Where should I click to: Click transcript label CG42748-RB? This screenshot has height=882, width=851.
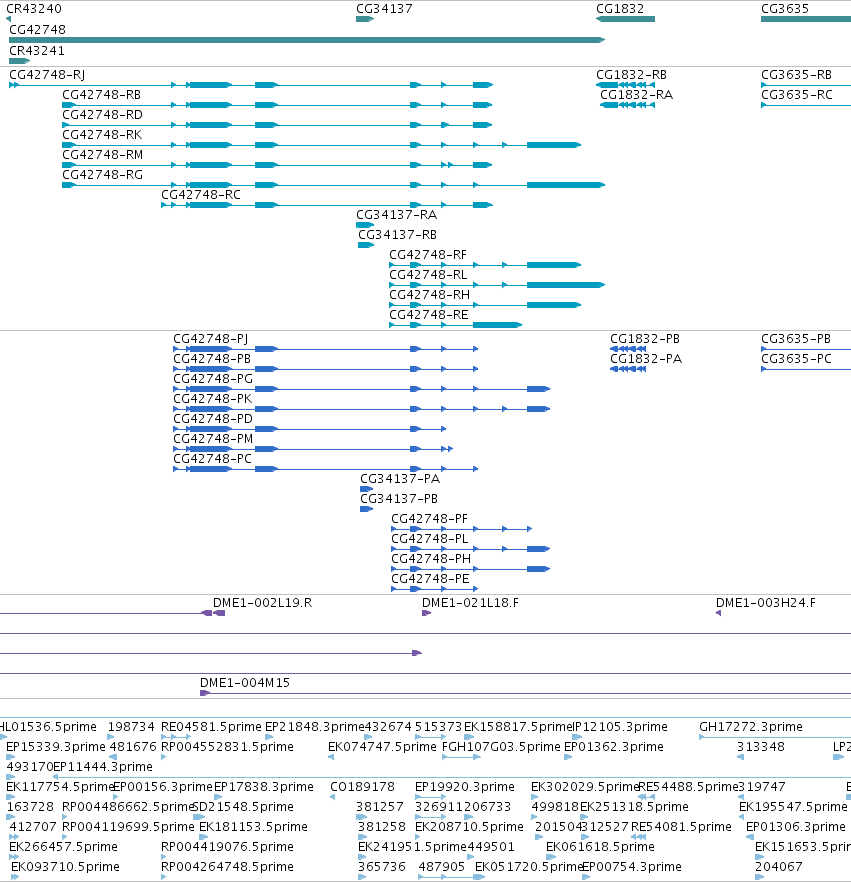click(x=101, y=94)
